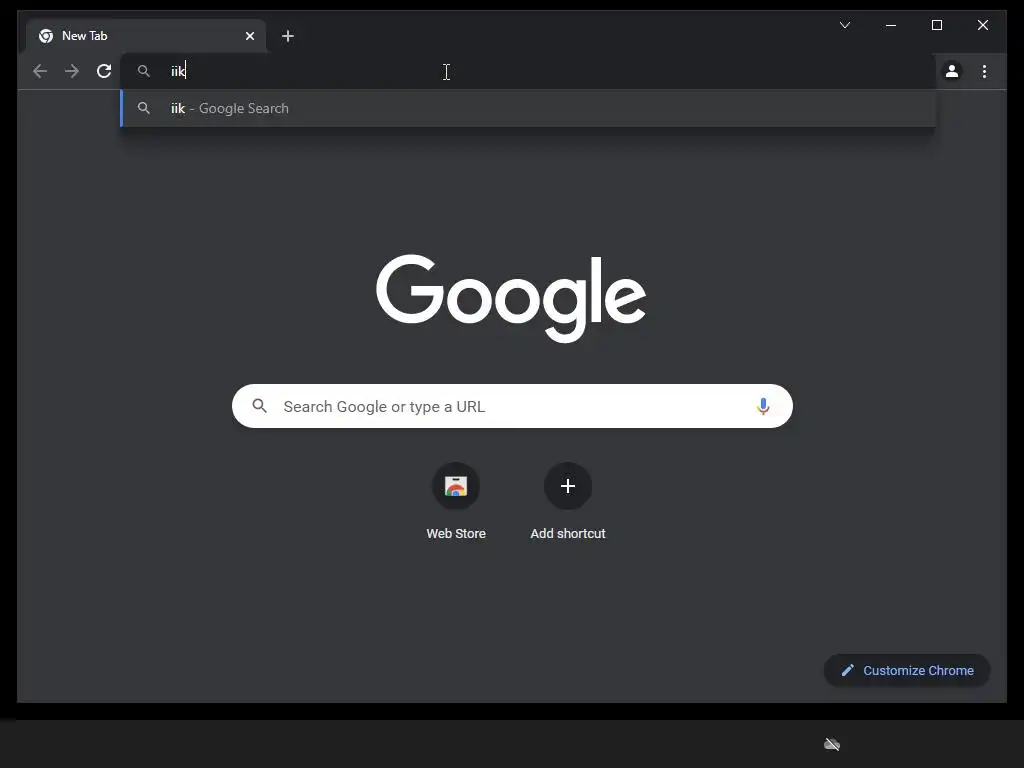Minimize the Chrome window
Viewport: 1024px width, 768px height.
[891, 25]
